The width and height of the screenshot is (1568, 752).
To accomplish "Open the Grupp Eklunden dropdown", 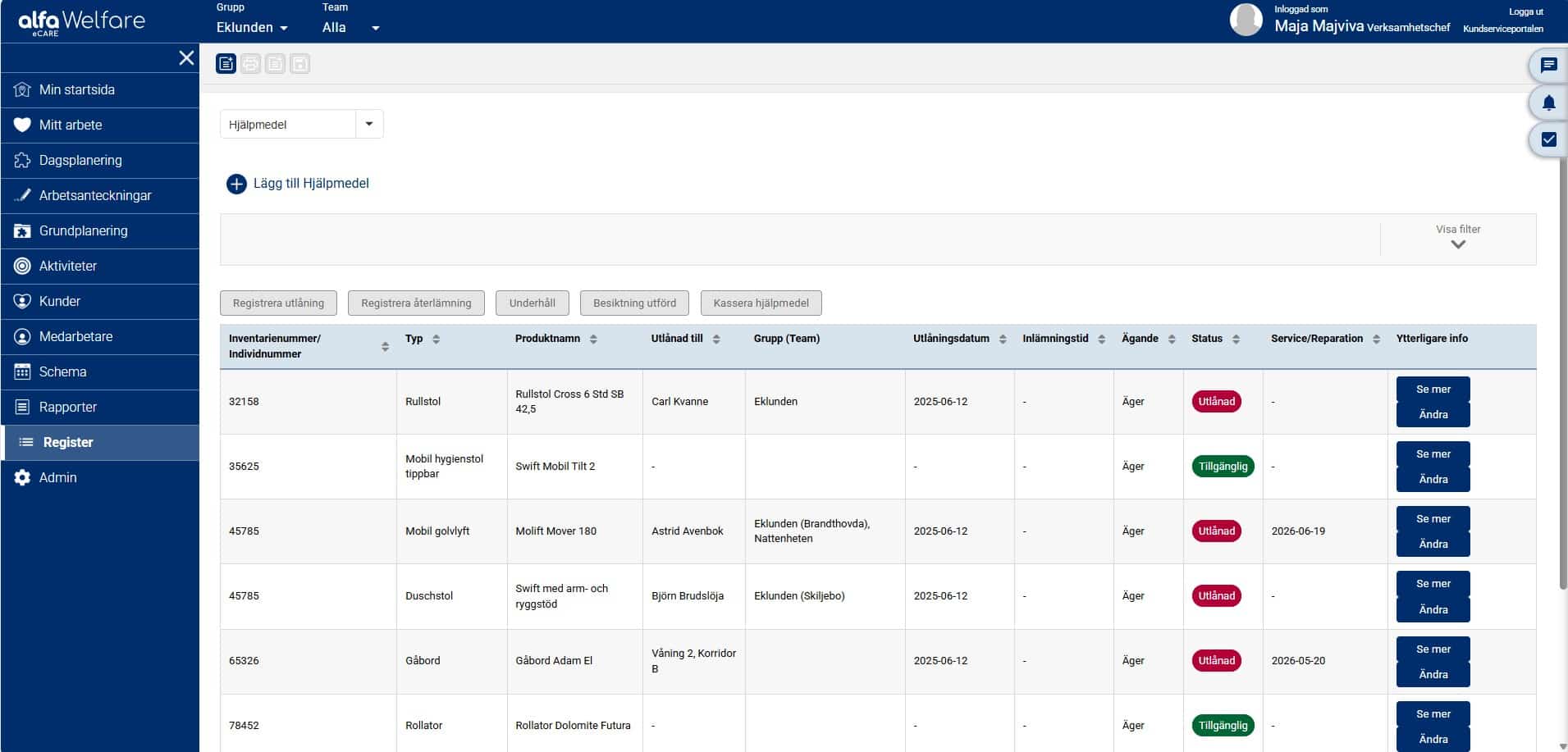I will pyautogui.click(x=252, y=28).
